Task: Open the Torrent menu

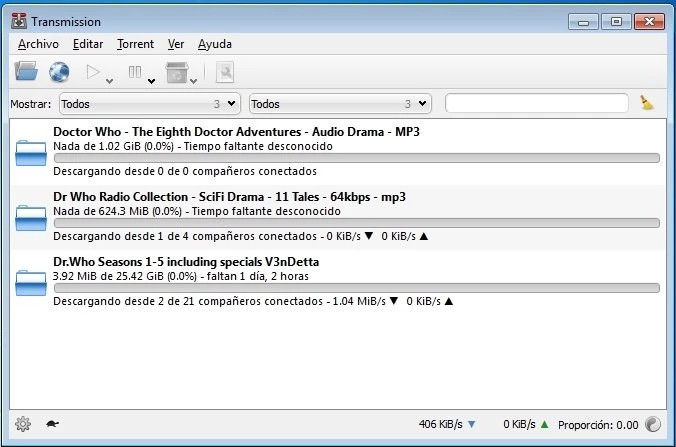Action: tap(135, 44)
